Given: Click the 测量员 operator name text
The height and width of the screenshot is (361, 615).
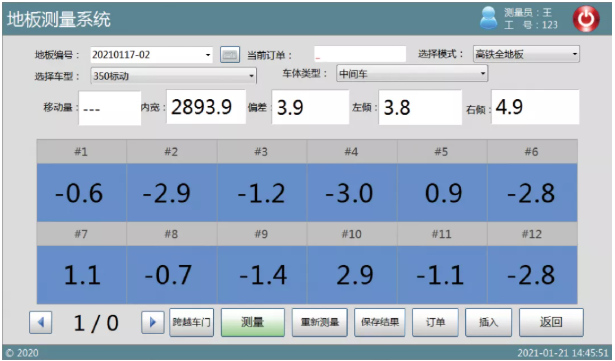Looking at the screenshot, I should click(528, 13).
